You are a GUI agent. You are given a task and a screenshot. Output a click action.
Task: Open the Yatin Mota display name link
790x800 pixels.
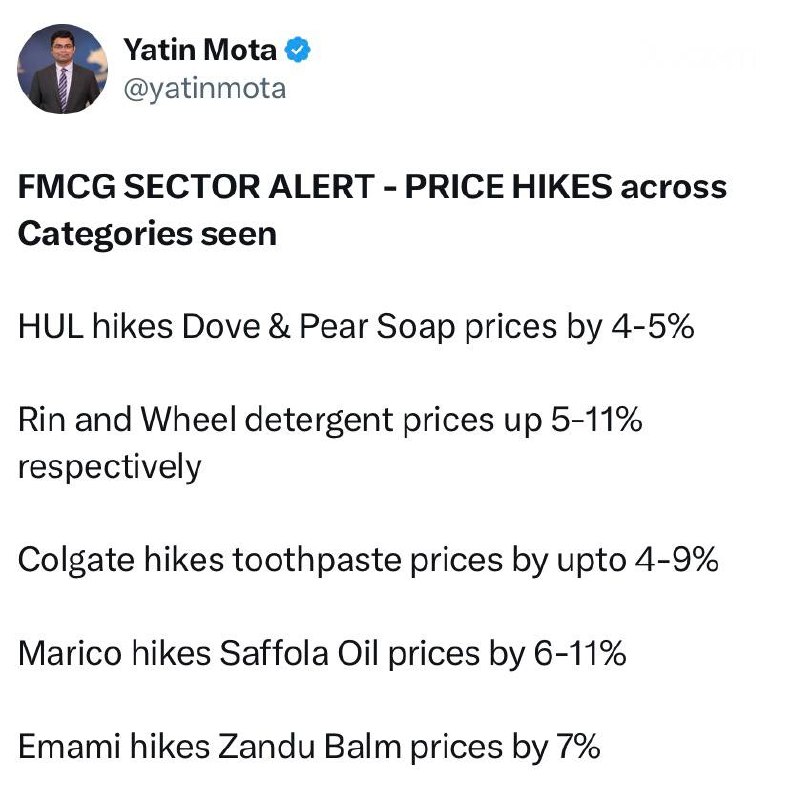click(x=200, y=50)
